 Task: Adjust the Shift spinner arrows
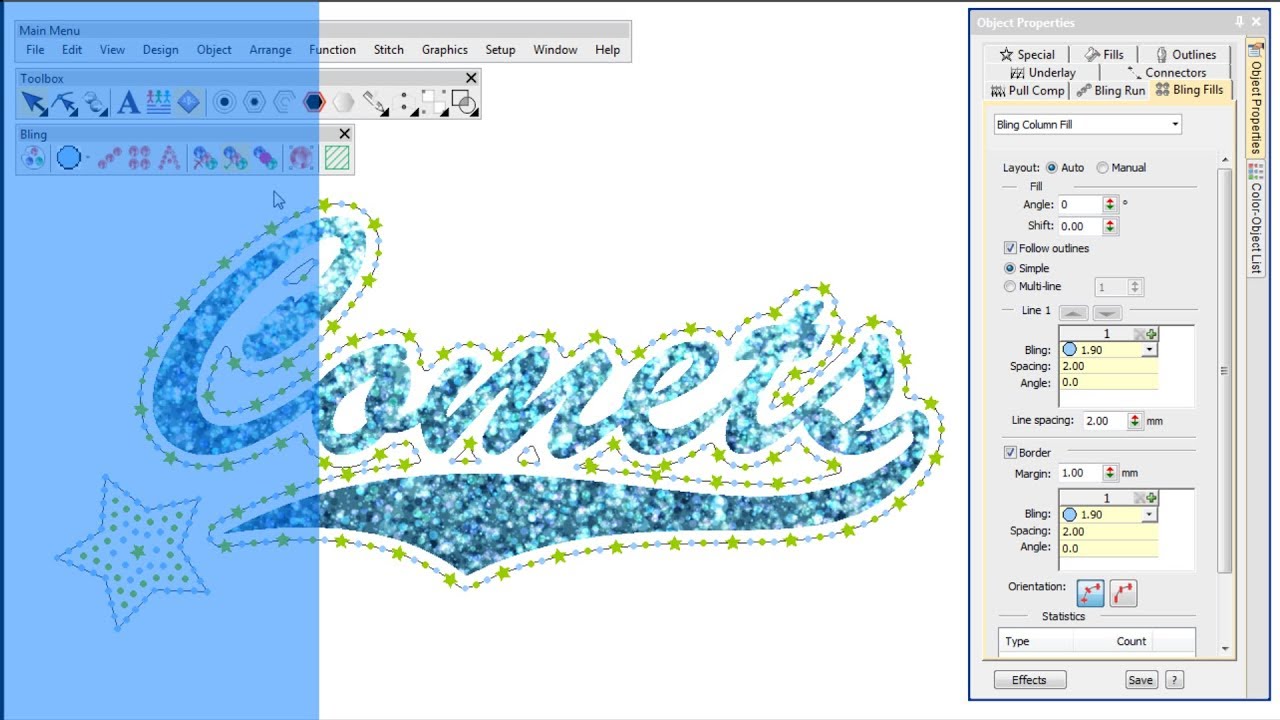(1110, 226)
